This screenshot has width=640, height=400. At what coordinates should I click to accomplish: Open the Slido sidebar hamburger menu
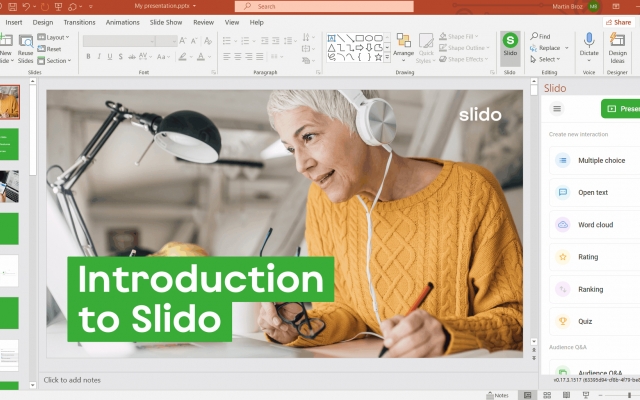pos(557,109)
